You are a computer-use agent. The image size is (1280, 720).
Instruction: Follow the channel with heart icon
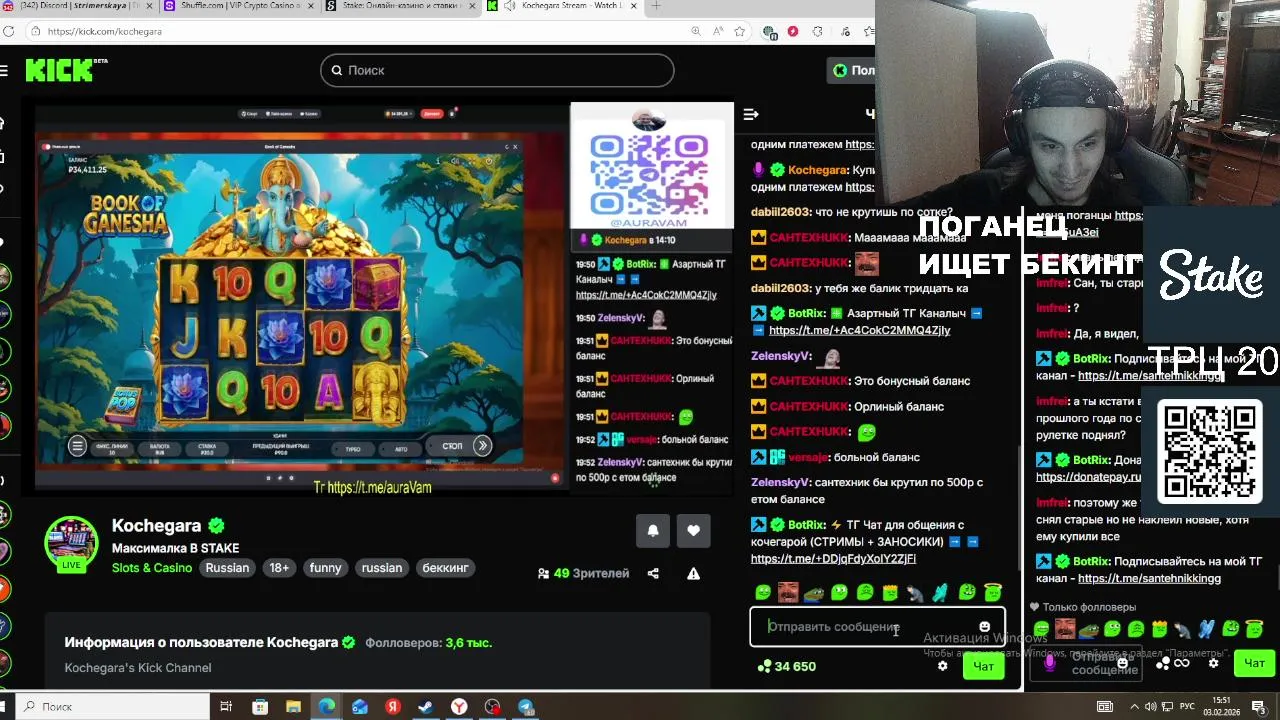[x=694, y=531]
